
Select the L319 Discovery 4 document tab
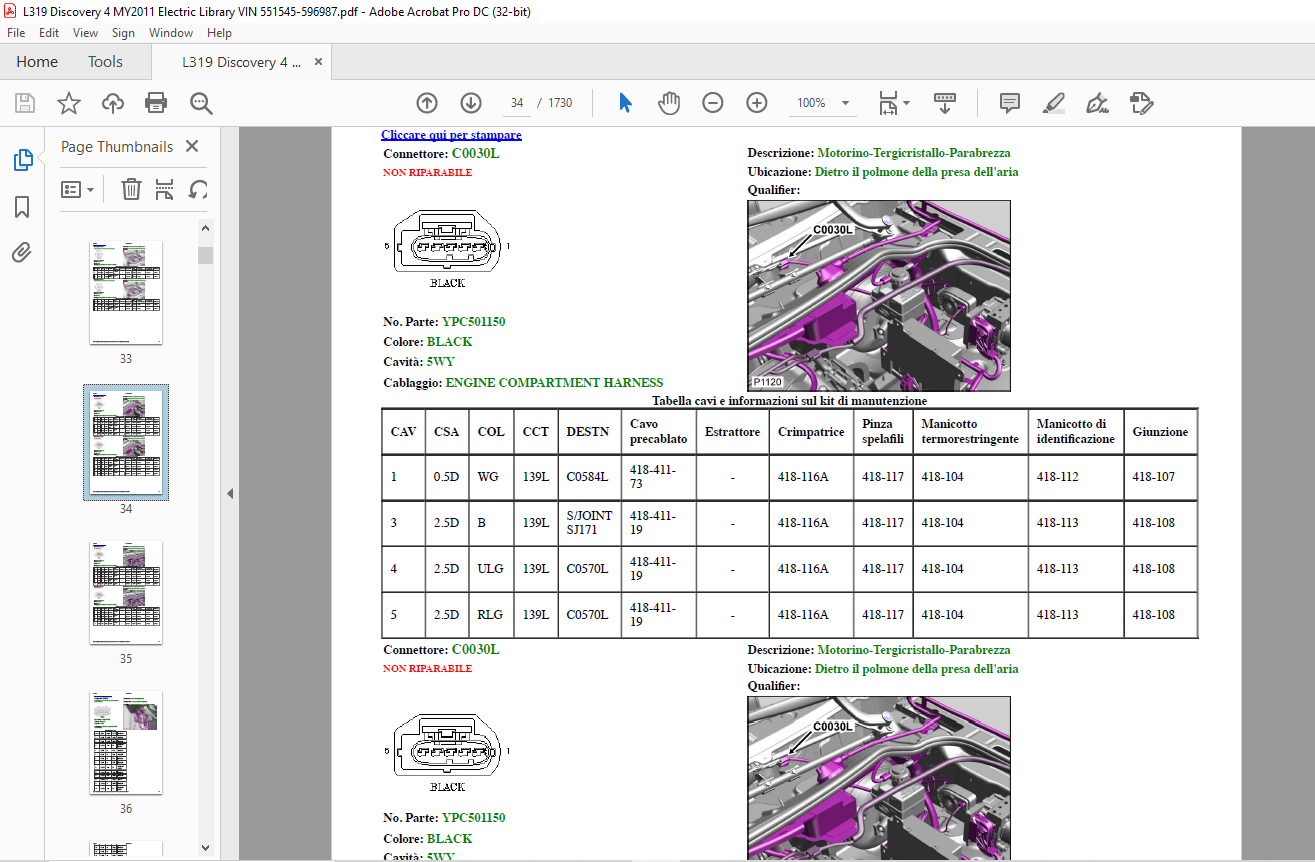point(241,62)
